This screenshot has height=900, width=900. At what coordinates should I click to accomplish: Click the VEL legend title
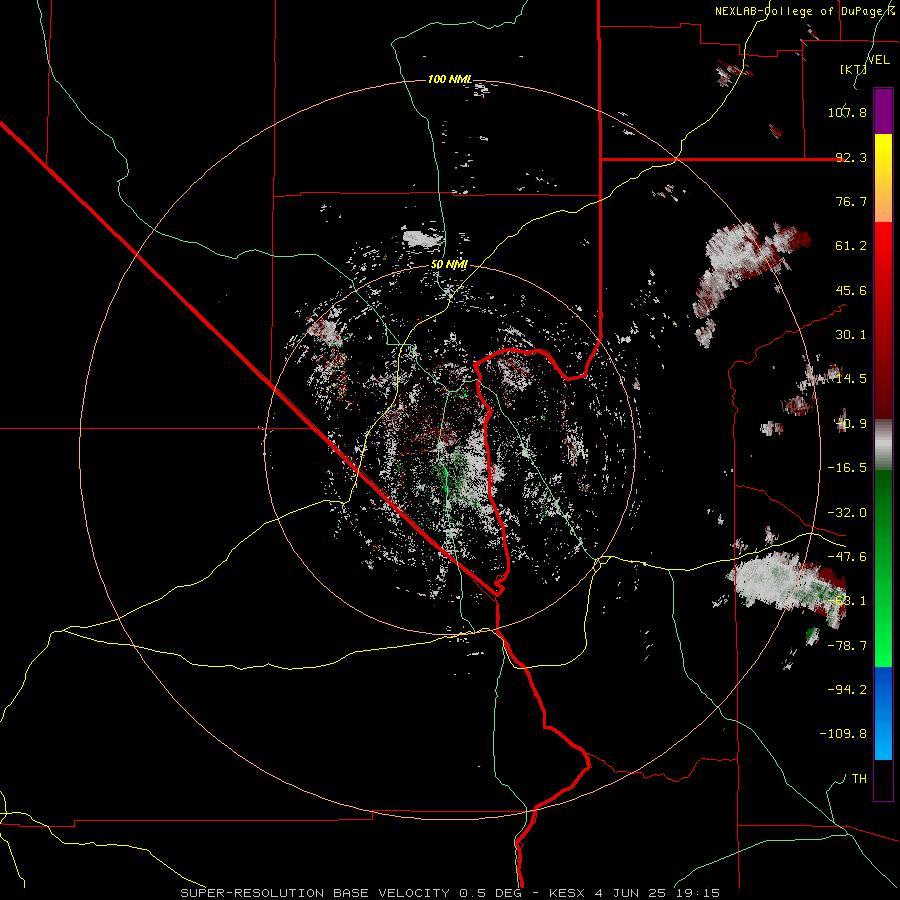click(x=878, y=60)
